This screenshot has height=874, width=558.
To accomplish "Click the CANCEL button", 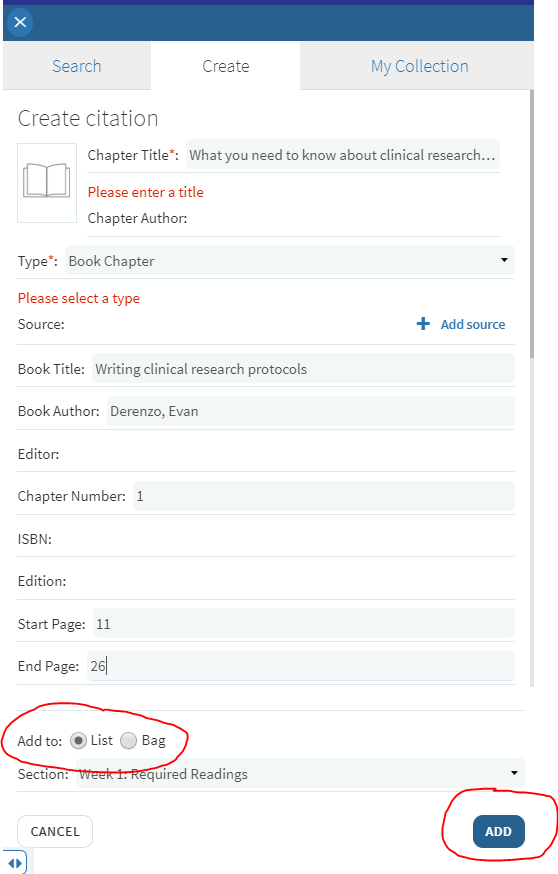I will 55,831.
